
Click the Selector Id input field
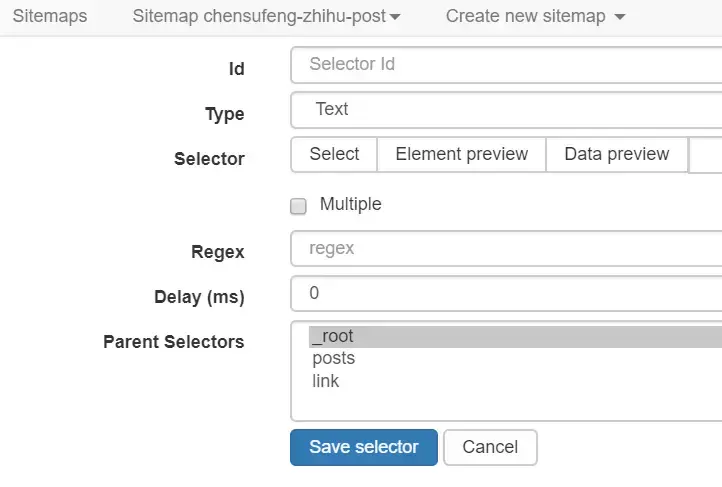(505, 65)
